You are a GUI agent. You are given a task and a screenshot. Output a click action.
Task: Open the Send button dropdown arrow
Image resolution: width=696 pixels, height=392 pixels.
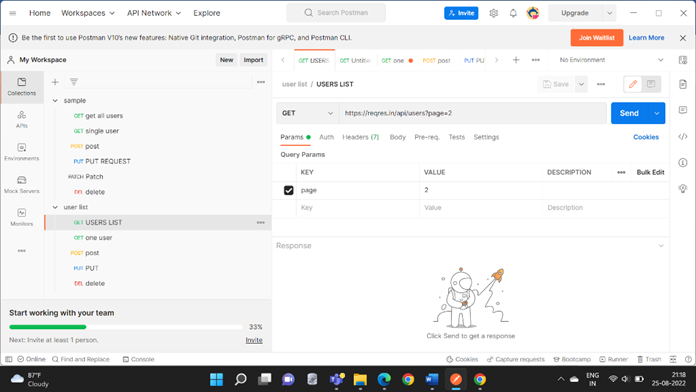pos(656,113)
